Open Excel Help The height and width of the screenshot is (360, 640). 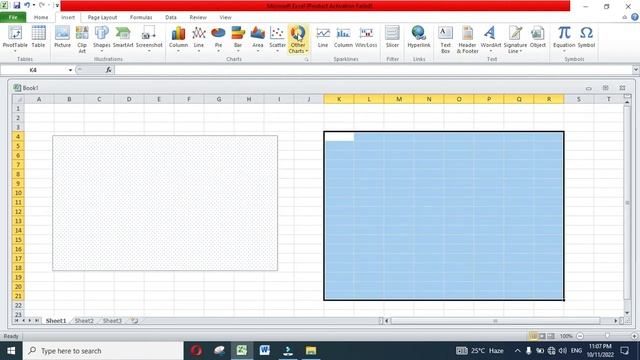635,17
